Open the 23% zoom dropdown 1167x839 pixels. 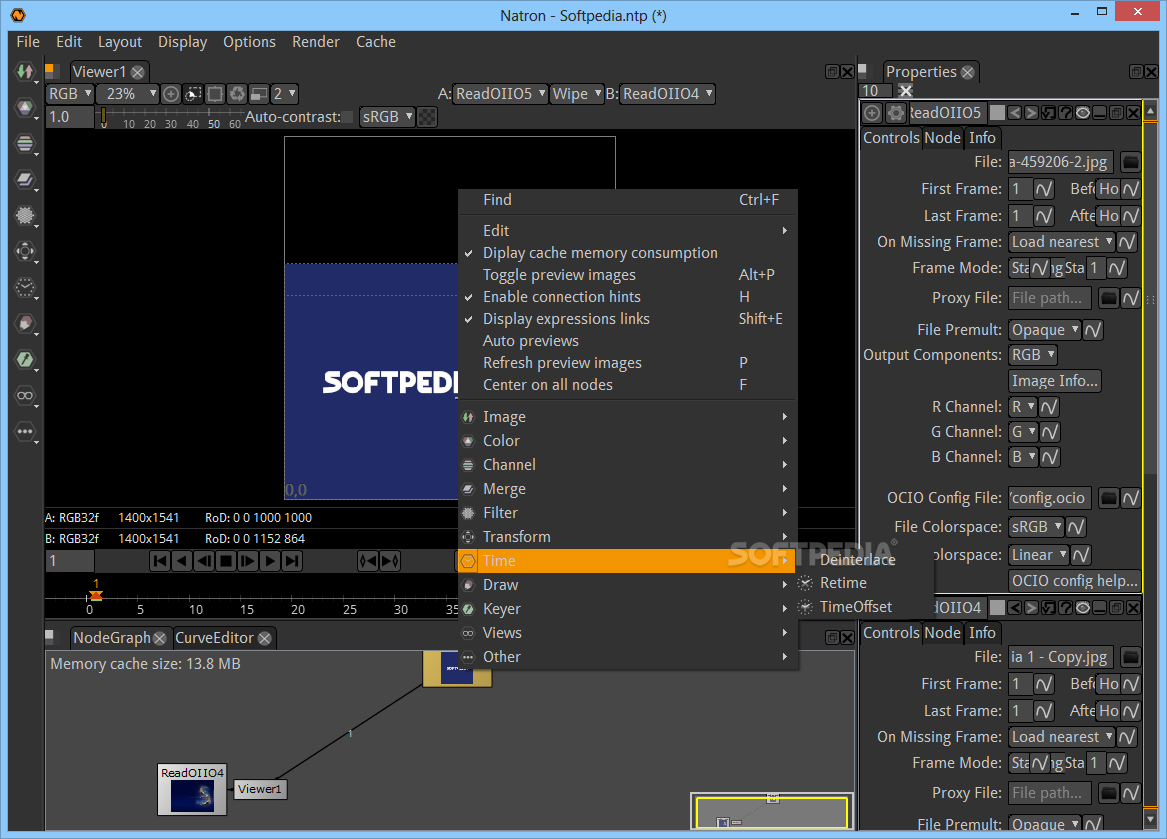128,94
